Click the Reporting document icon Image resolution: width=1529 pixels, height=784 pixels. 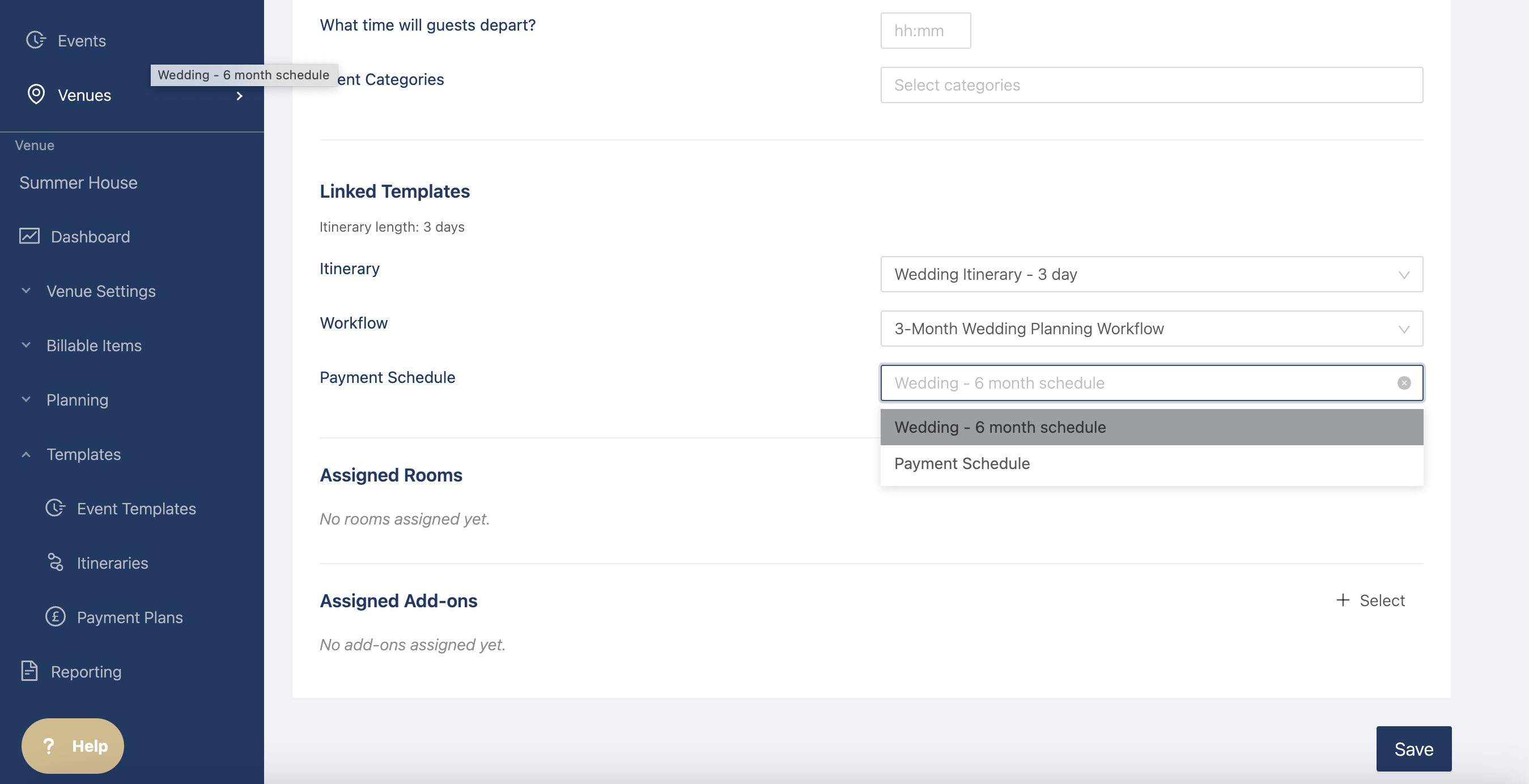tap(29, 671)
